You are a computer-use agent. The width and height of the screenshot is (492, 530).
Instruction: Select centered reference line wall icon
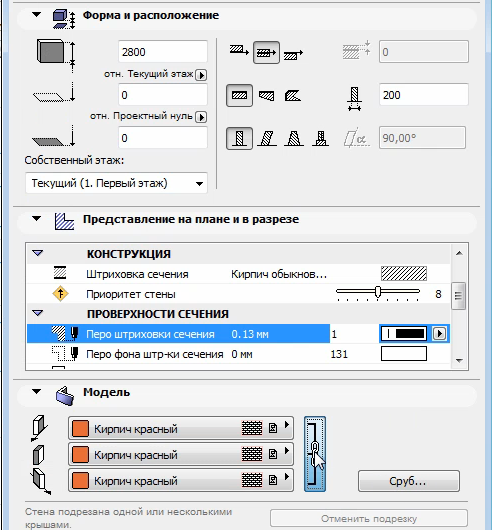266,52
